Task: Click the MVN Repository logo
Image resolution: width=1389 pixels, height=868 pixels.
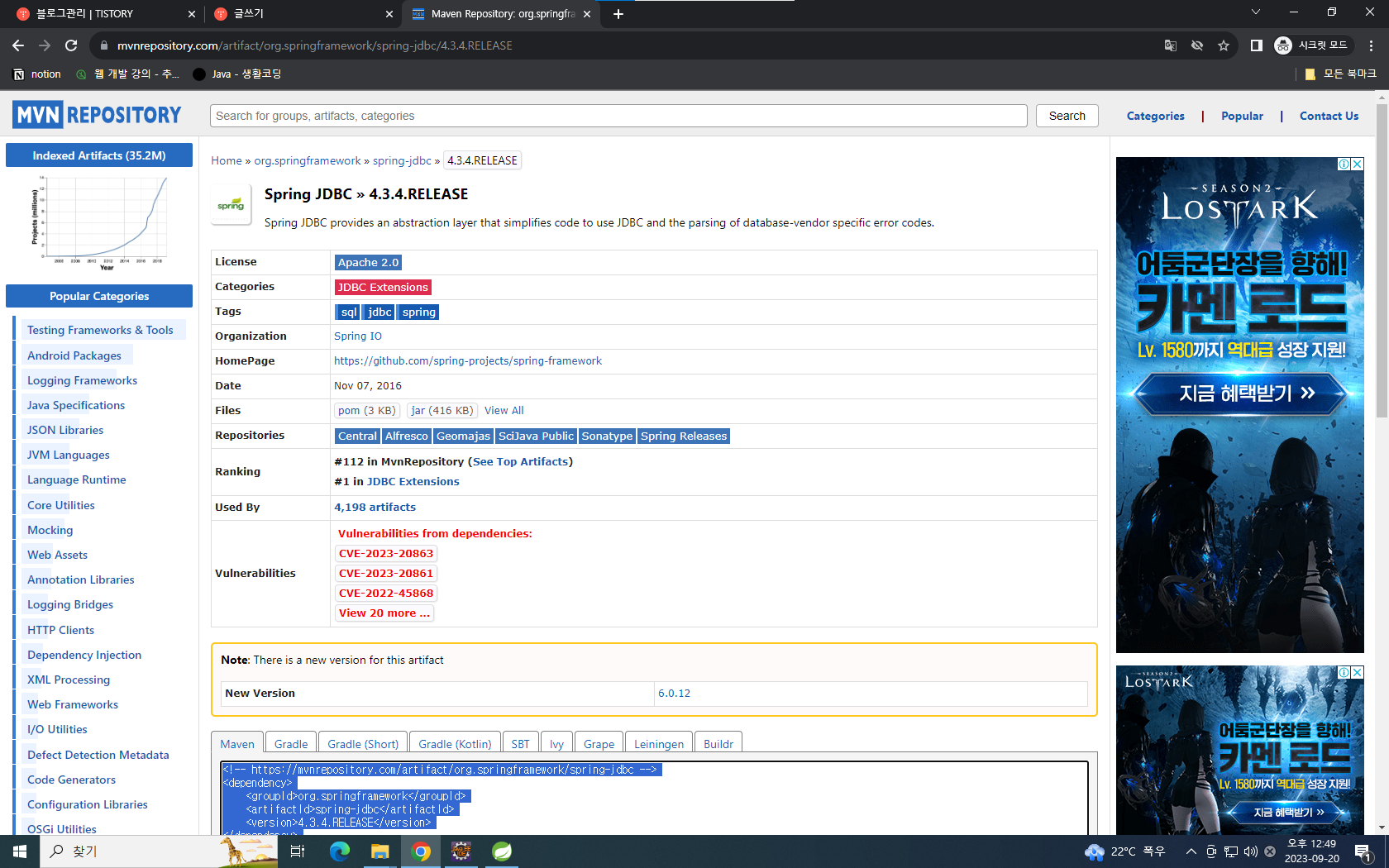Action: (97, 115)
